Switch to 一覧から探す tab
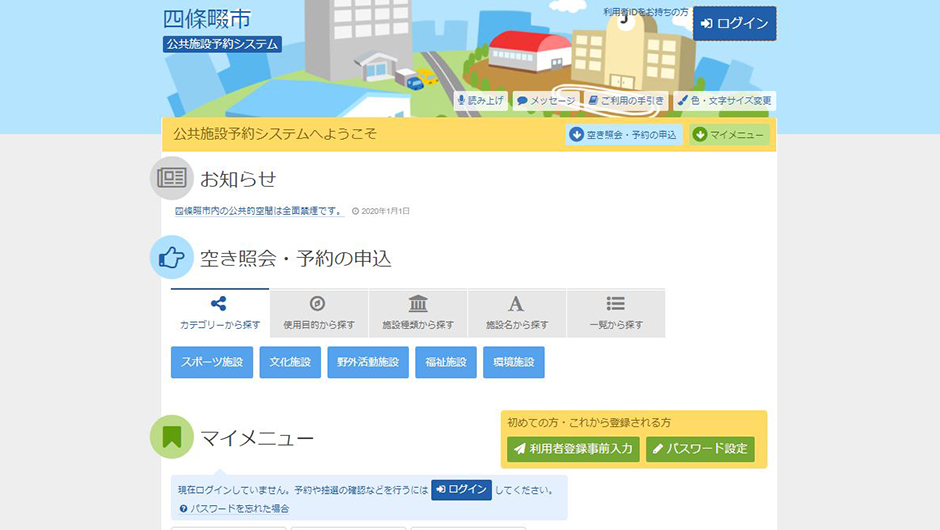The height and width of the screenshot is (530, 940). 615,313
